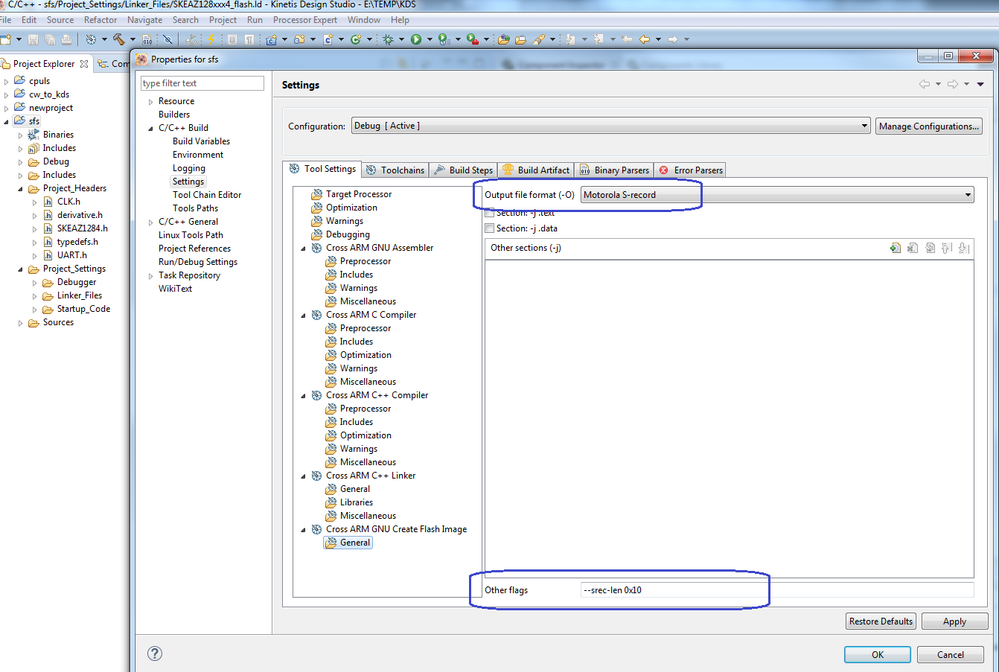Click the back arrow in Settings header
Viewport: 999px width, 672px height.
(x=924, y=84)
